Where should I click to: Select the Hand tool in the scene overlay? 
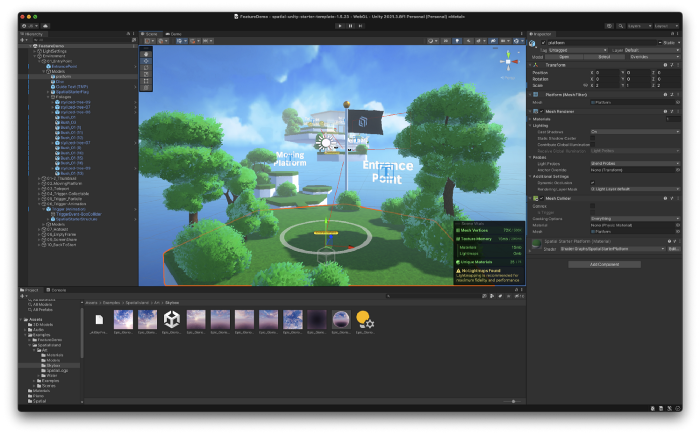(146, 54)
